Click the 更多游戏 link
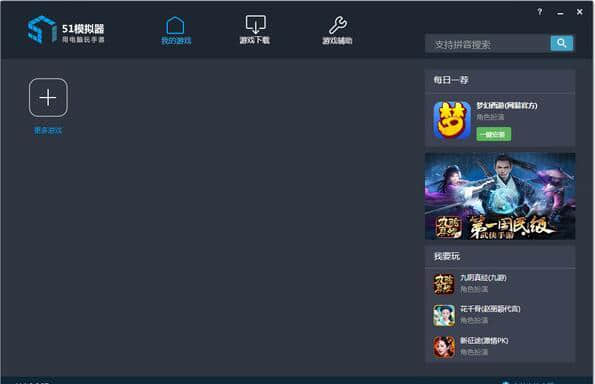Screen dimensions: 595x384 (48, 131)
